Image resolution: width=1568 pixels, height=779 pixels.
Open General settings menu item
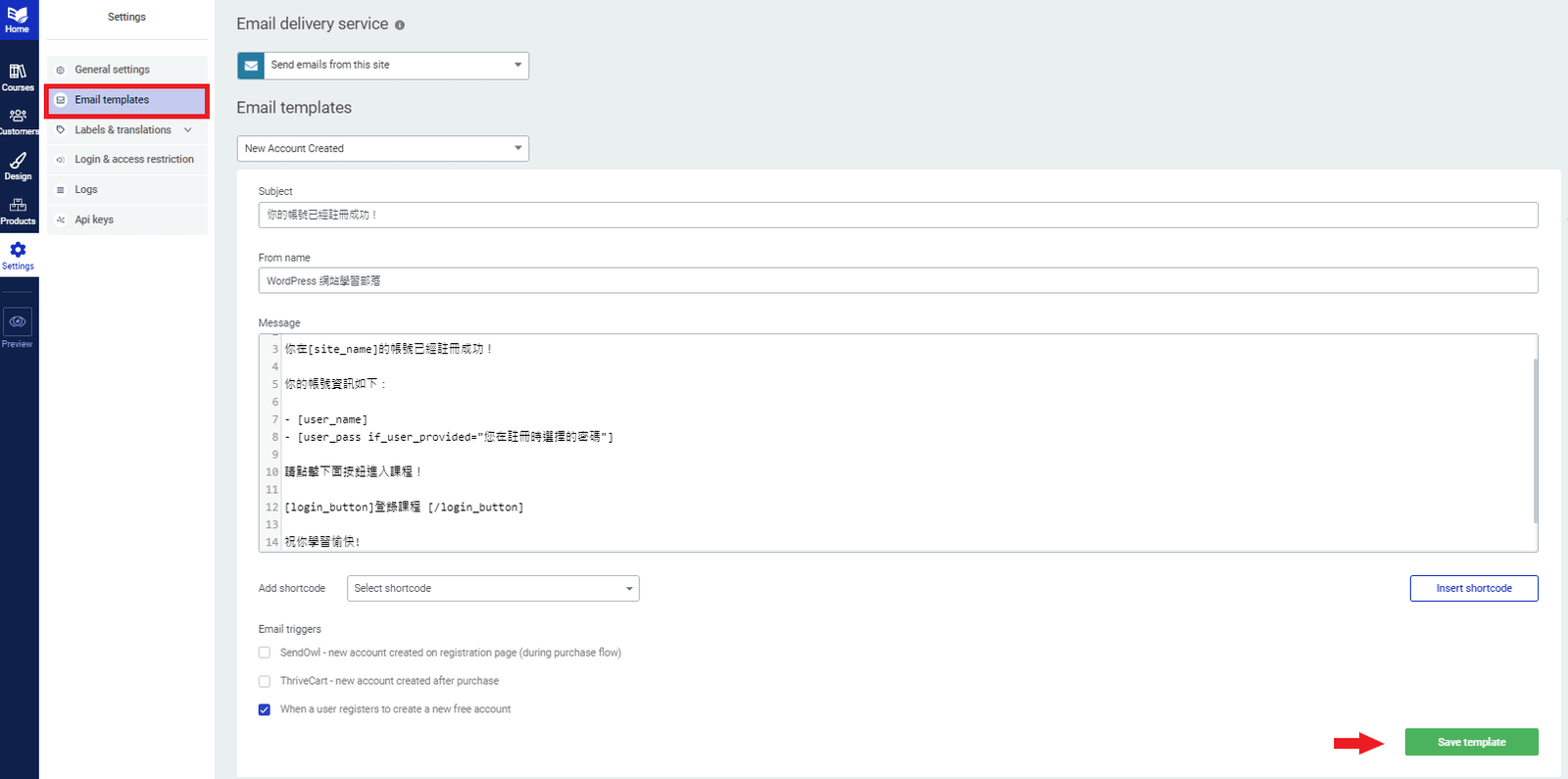tap(127, 70)
